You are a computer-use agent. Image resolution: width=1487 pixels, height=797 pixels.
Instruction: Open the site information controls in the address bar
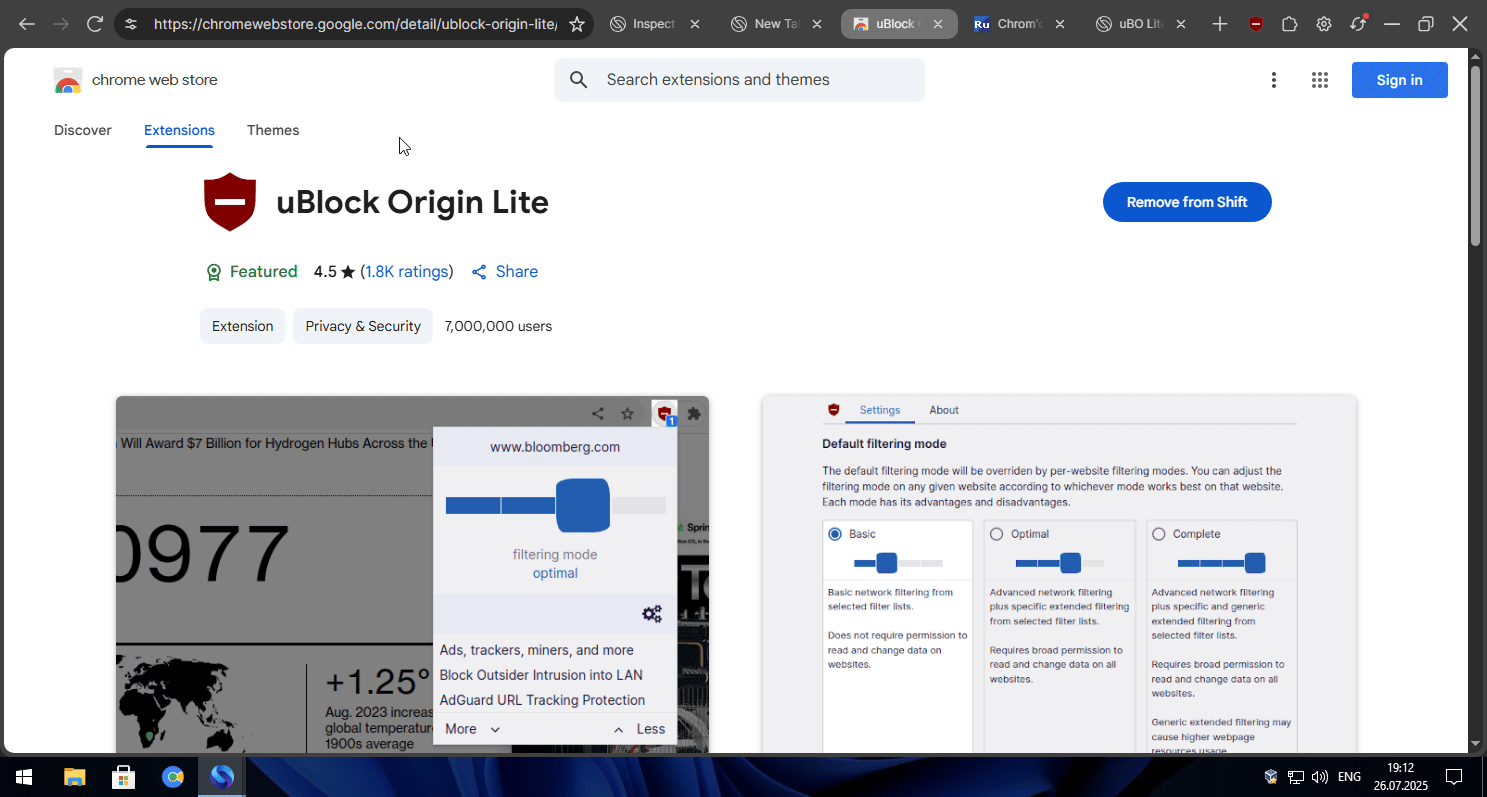pos(131,24)
